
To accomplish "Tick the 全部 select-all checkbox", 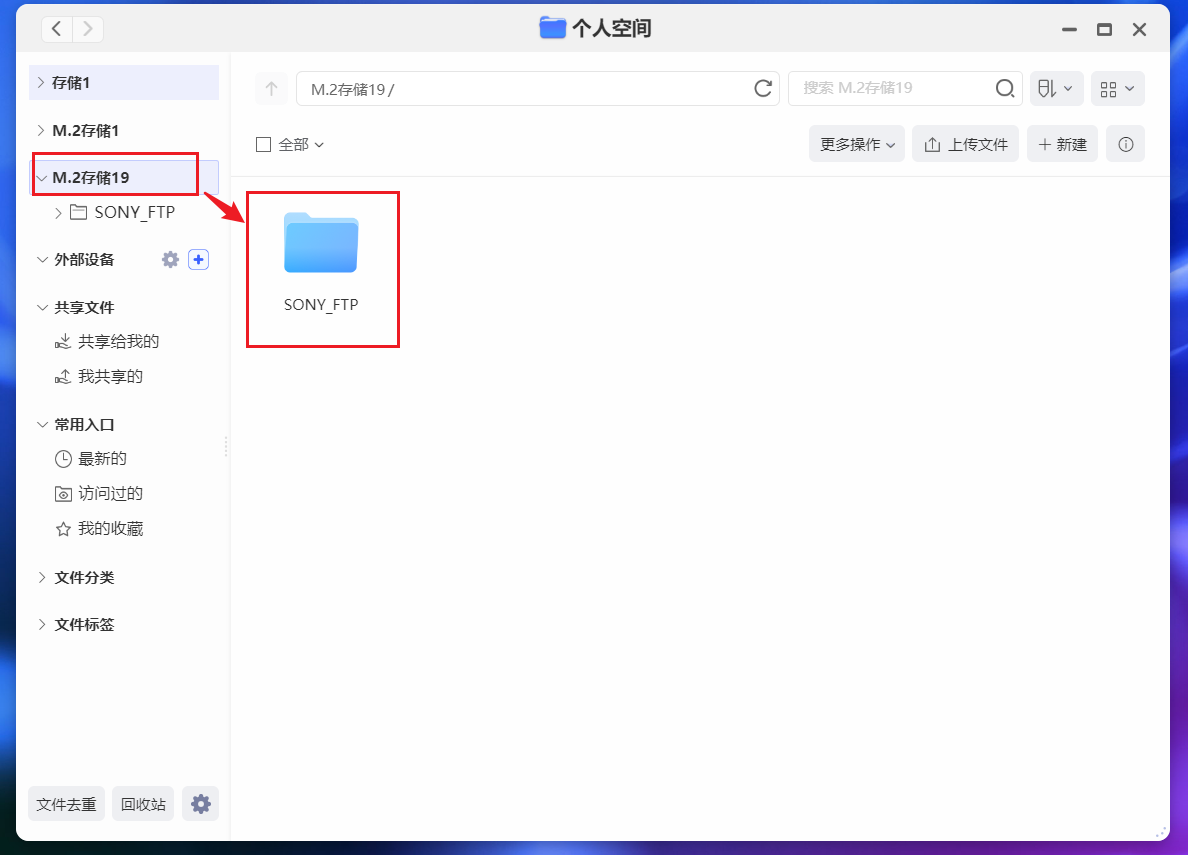I will [x=264, y=144].
